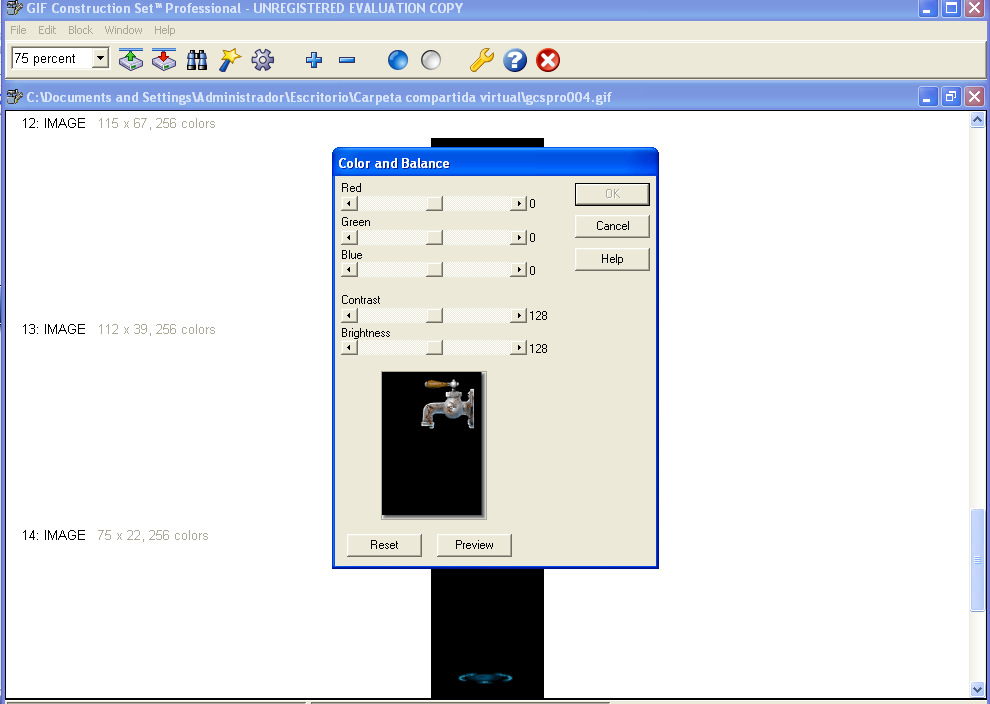Click the application icon in the title bar
This screenshot has height=704, width=990.
14,8
